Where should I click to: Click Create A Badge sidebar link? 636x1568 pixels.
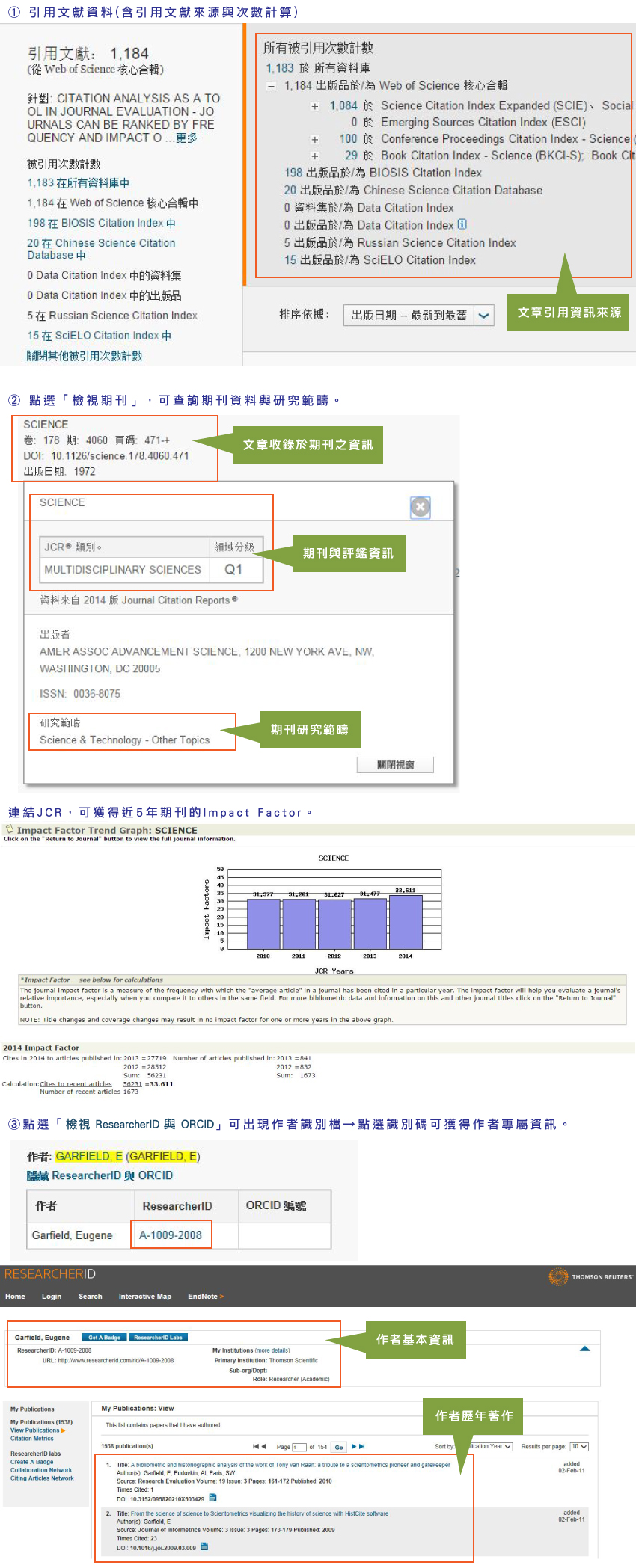[32, 1462]
